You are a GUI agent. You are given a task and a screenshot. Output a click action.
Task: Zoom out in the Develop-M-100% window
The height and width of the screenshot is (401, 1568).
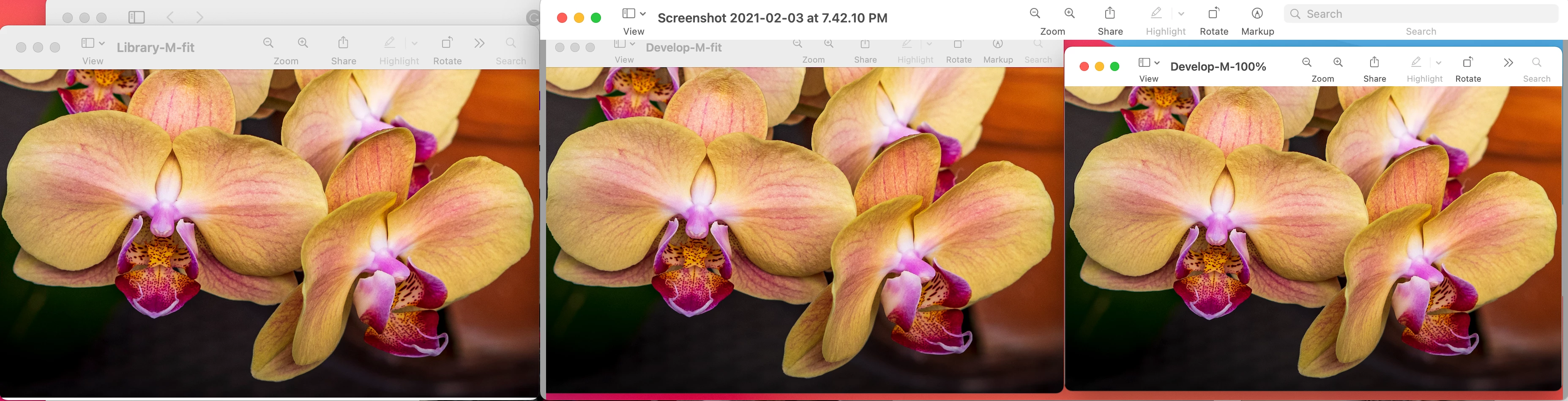[1307, 62]
